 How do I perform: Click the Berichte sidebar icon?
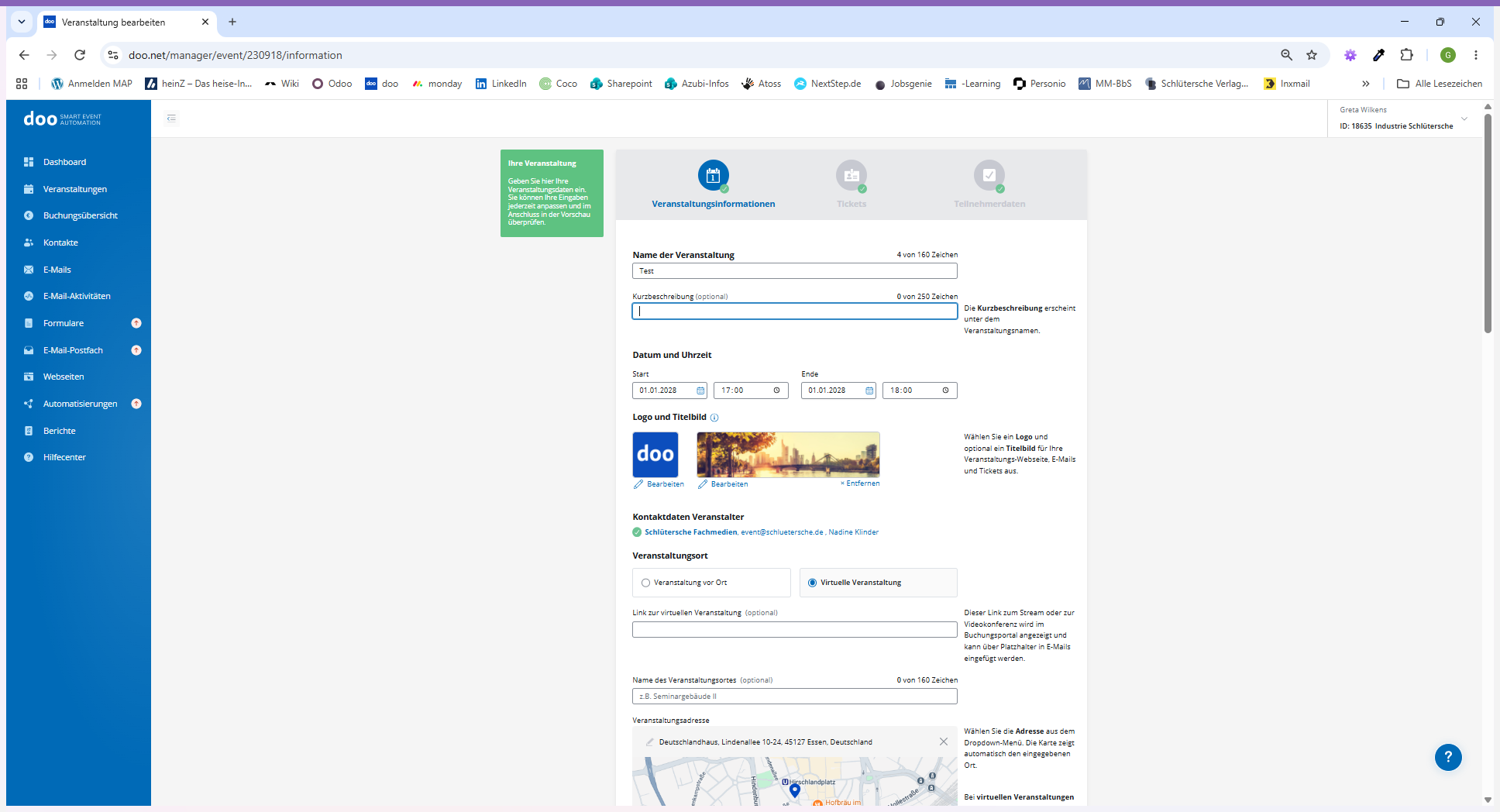29,431
